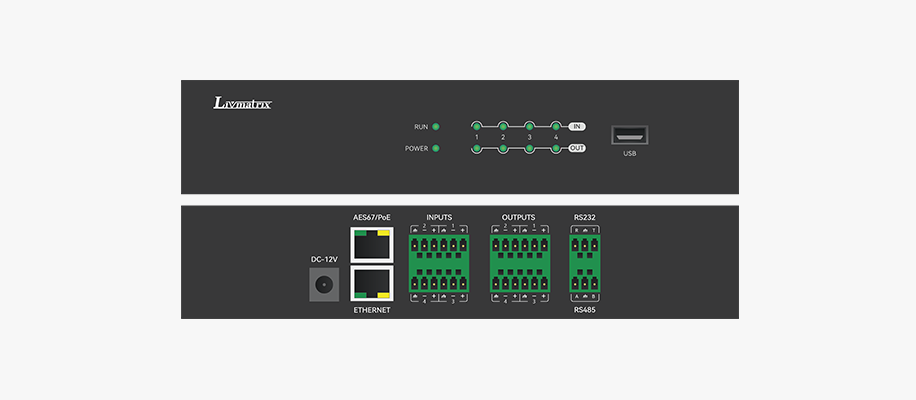Click the upper OUTPUTS terminal block
The image size is (916, 400).
pyautogui.click(x=518, y=248)
